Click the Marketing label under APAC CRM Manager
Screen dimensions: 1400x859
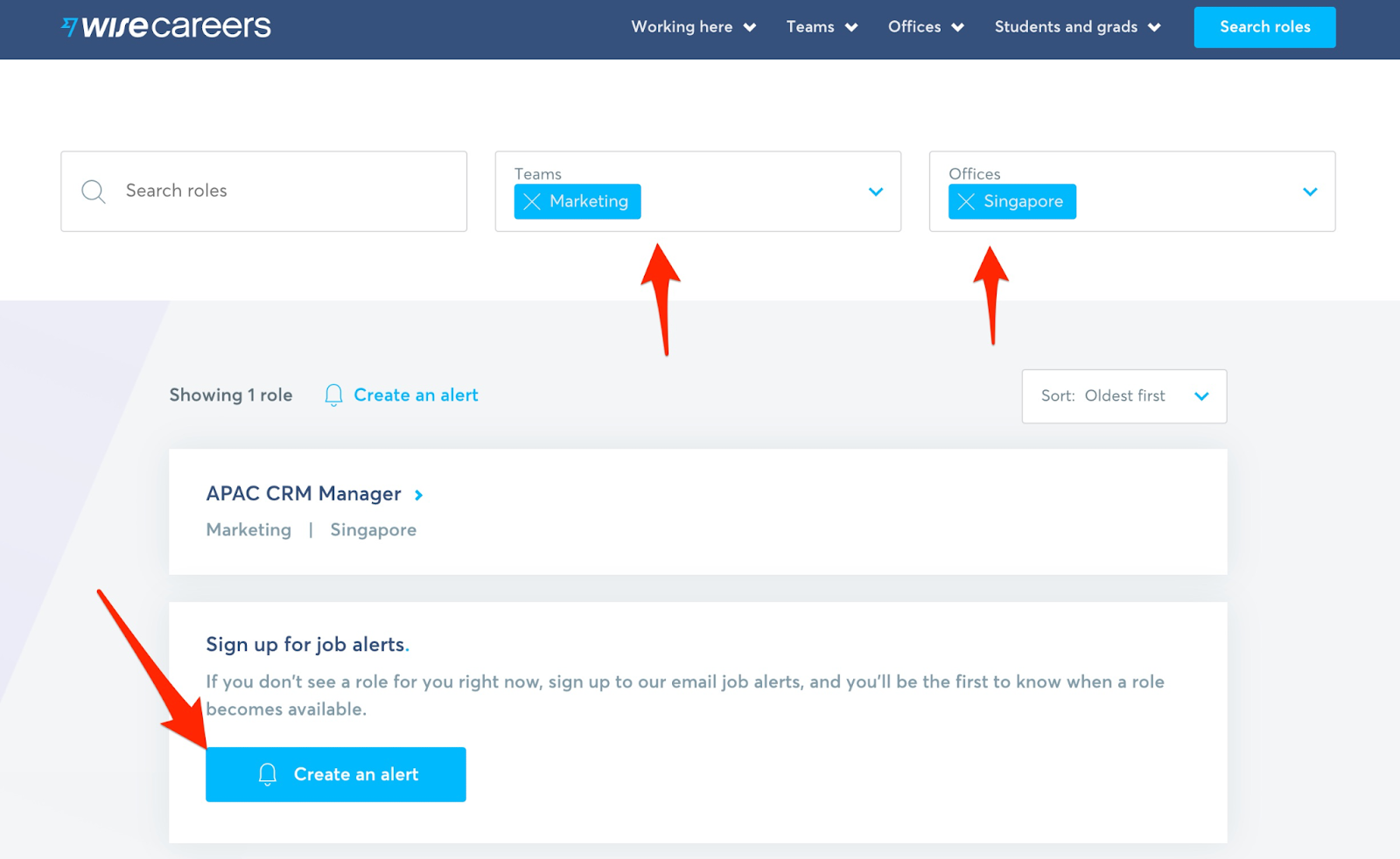coord(248,530)
